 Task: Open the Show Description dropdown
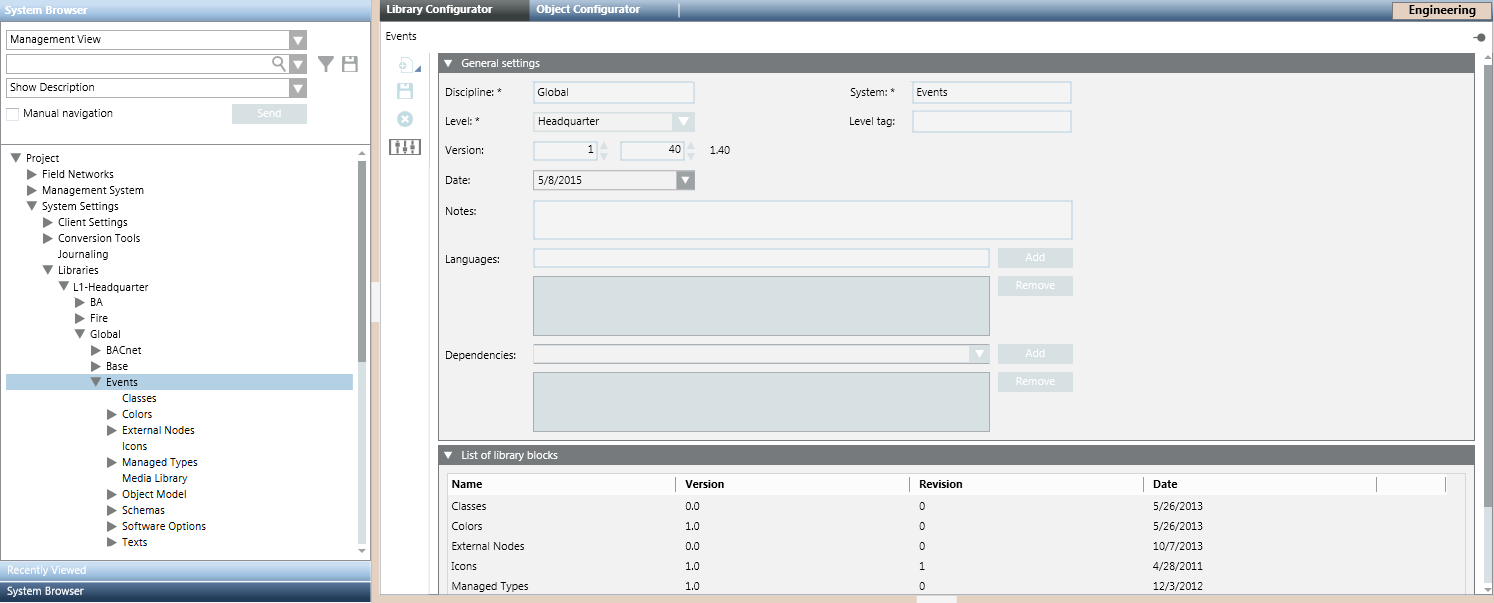[297, 88]
